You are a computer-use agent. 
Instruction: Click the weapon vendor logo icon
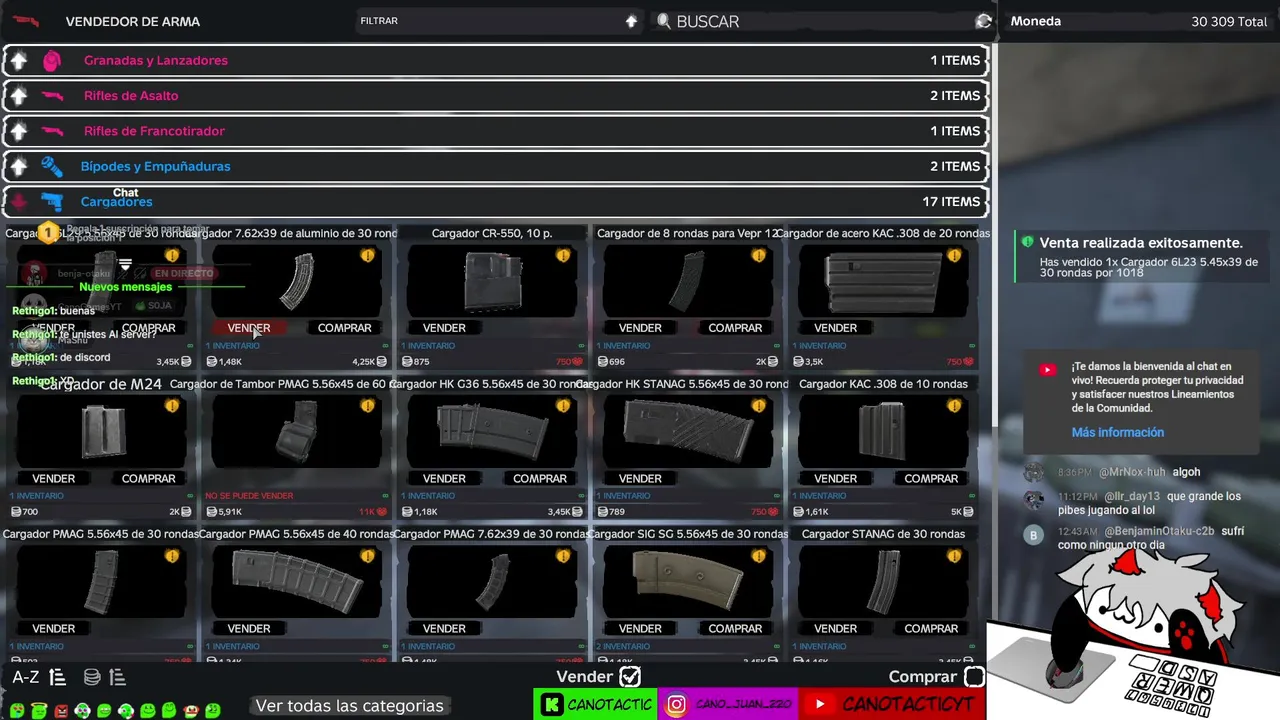[26, 21]
